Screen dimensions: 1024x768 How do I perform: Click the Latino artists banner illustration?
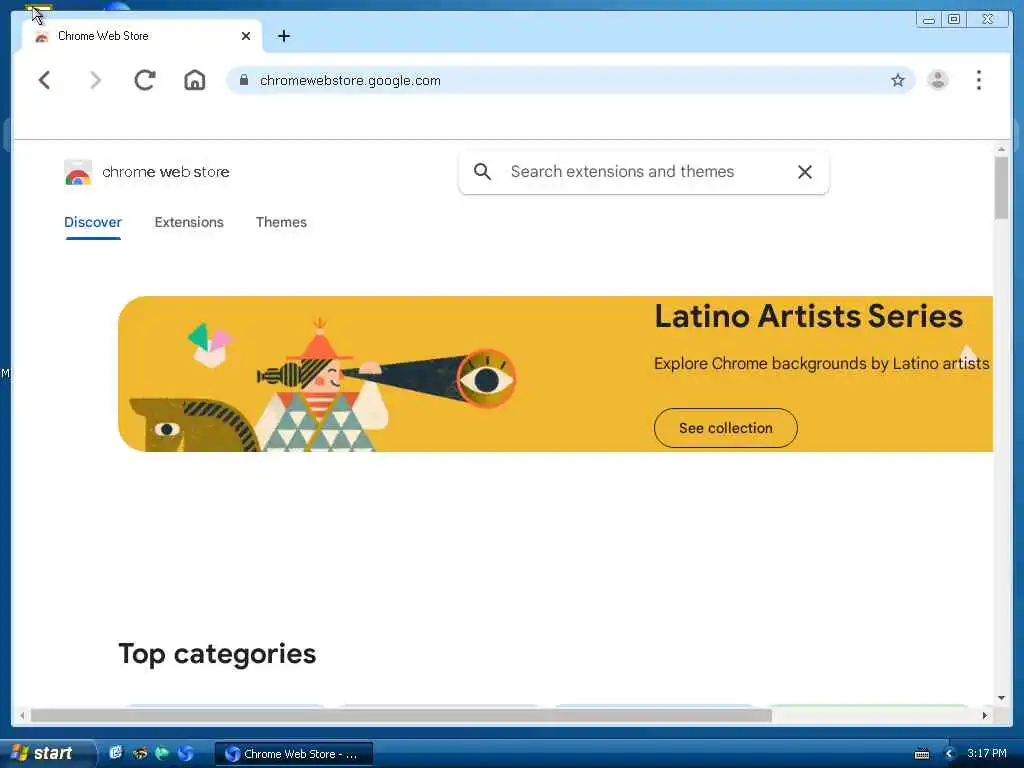321,385
